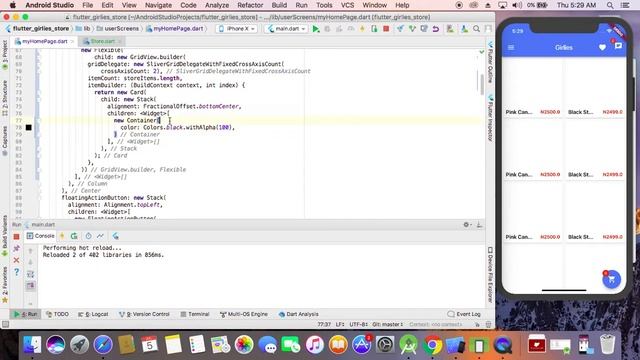Select the Console tab in Run panel
The image size is (640, 360).
[x=40, y=236]
